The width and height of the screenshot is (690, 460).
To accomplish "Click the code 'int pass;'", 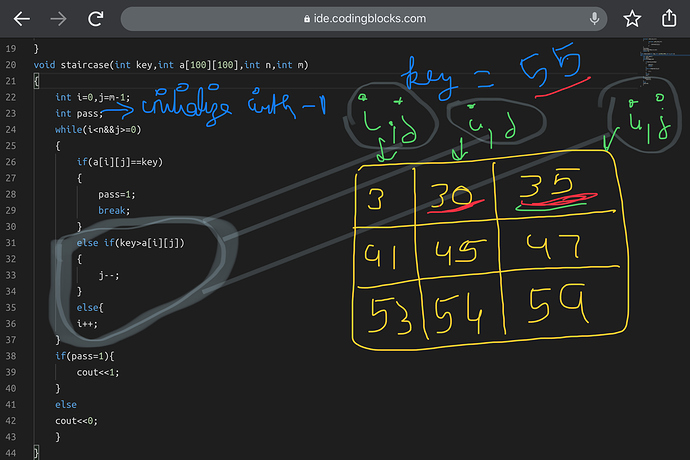I will [79, 114].
